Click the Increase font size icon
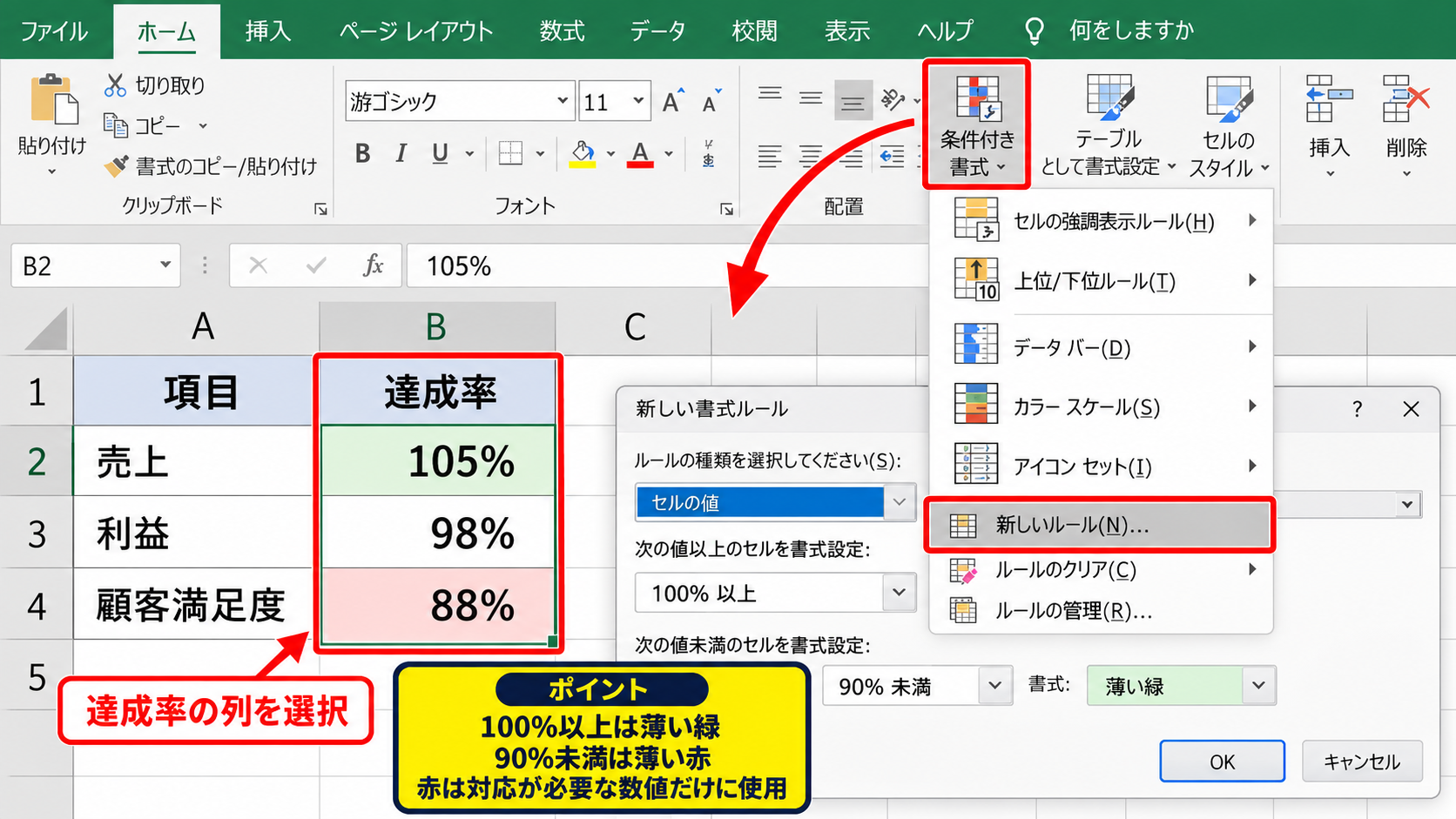This screenshot has height=819, width=1456. click(x=673, y=100)
